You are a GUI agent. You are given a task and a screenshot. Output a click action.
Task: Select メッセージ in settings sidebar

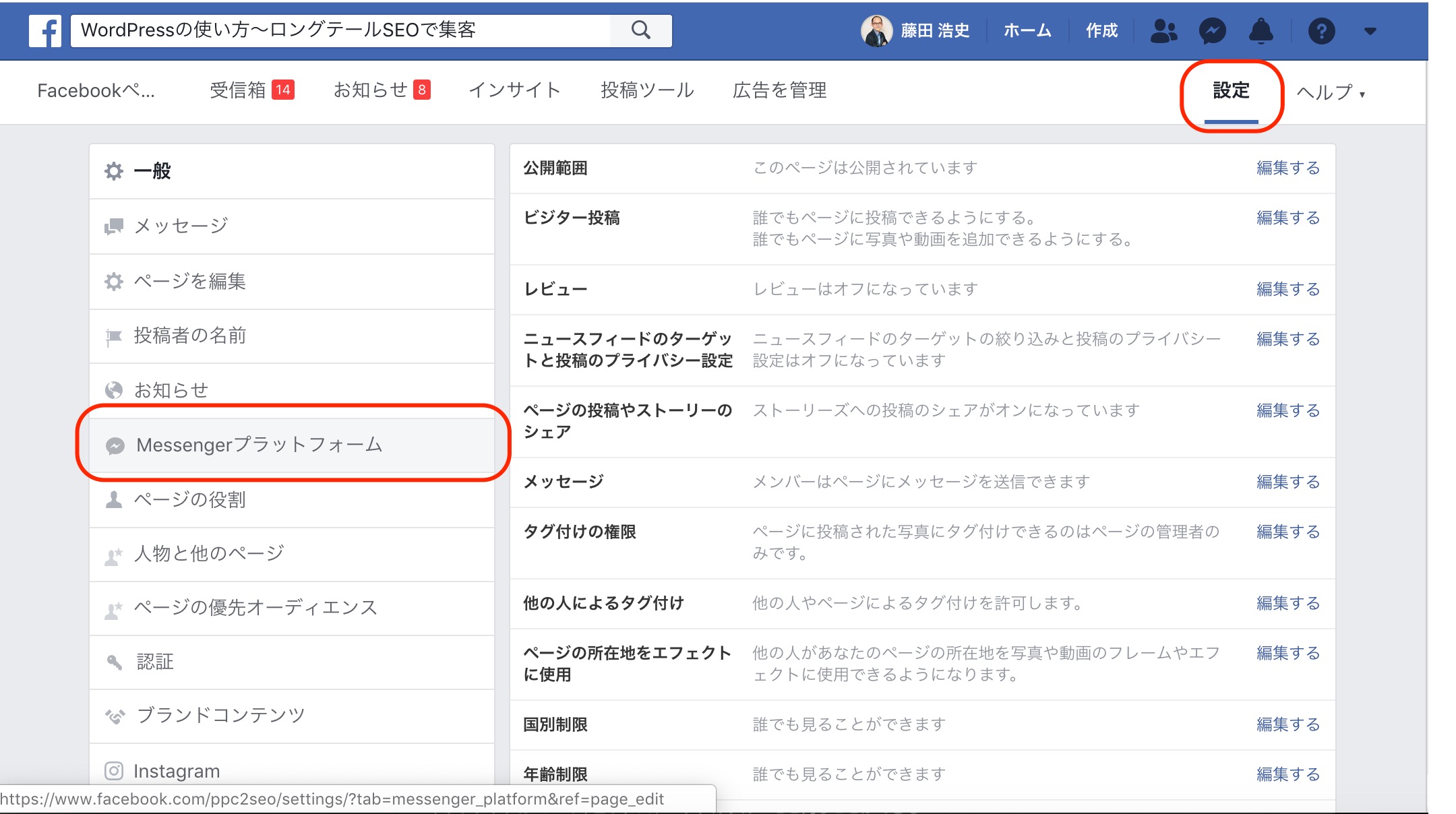(x=292, y=226)
